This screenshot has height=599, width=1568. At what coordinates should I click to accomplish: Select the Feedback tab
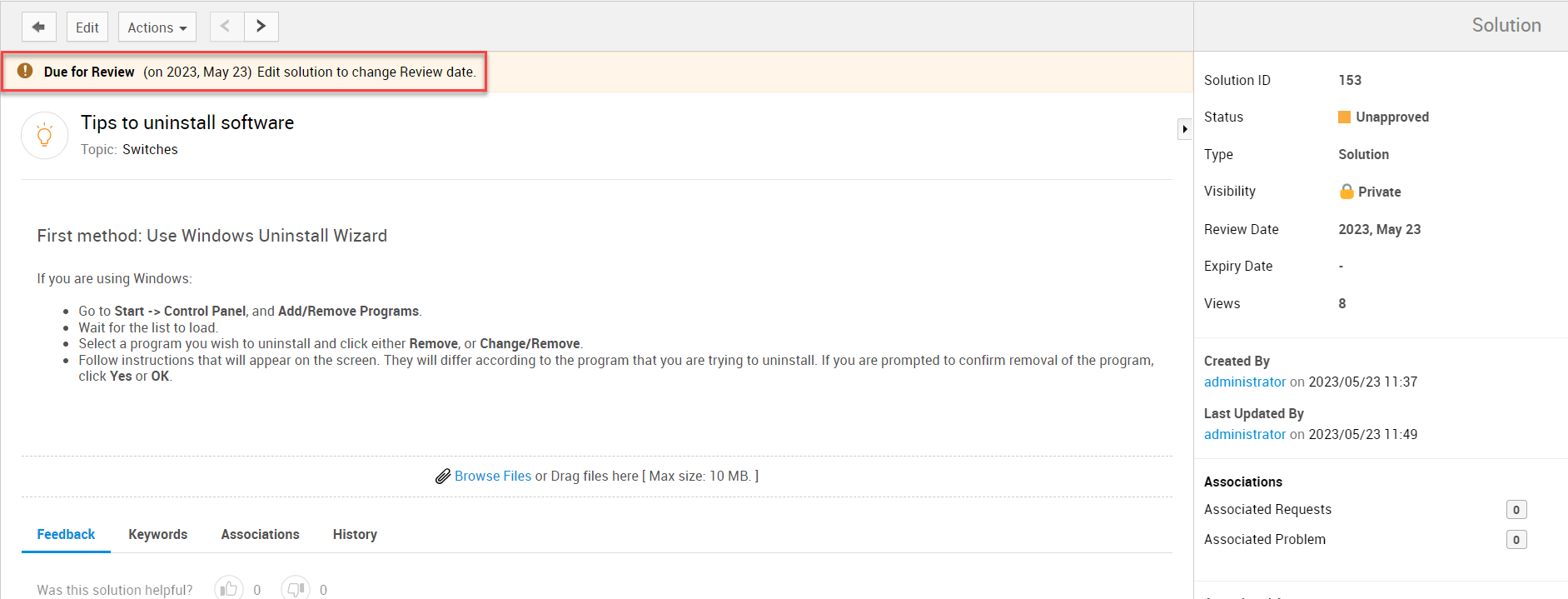pos(66,534)
